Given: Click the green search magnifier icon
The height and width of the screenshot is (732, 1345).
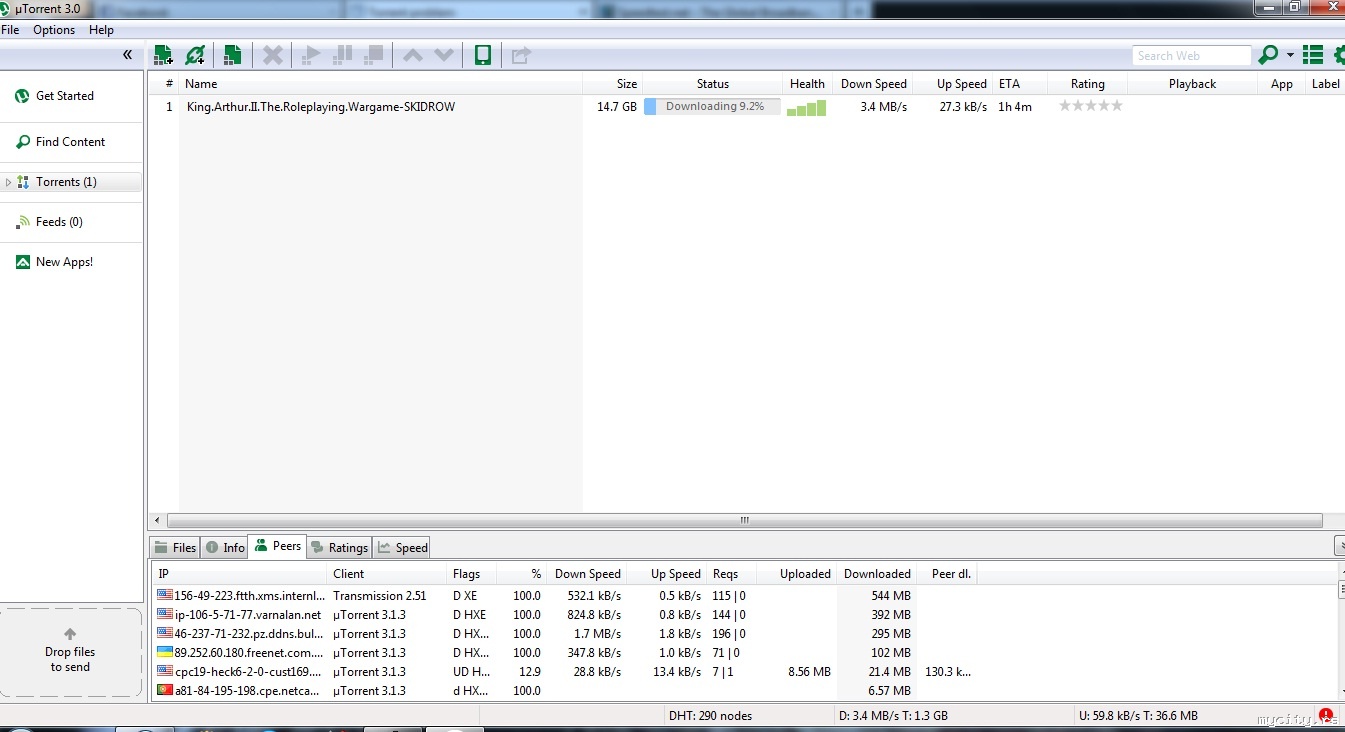Looking at the screenshot, I should (x=1268, y=55).
